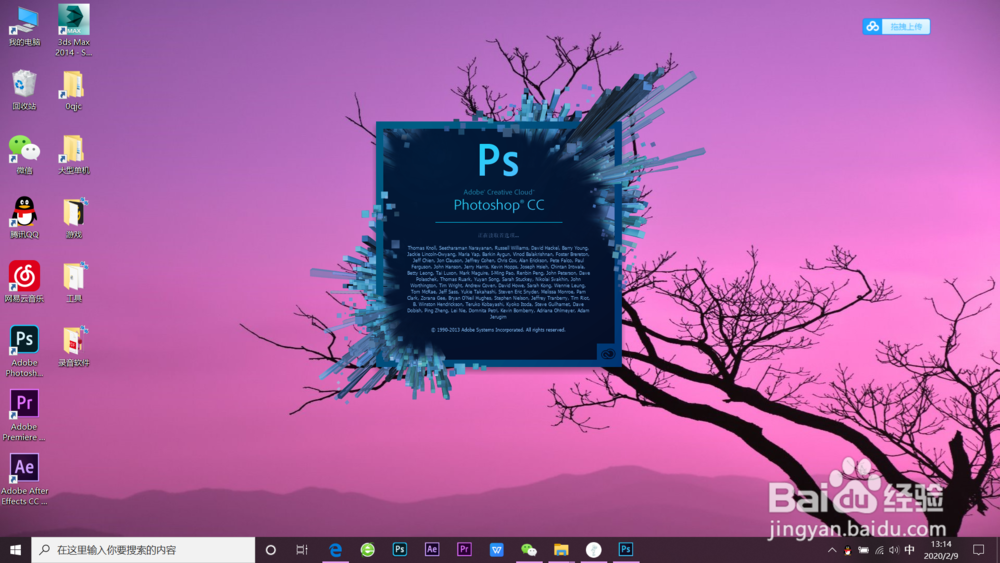Open the 我的电脑 desktop icon
Image resolution: width=1000 pixels, height=563 pixels.
click(24, 26)
